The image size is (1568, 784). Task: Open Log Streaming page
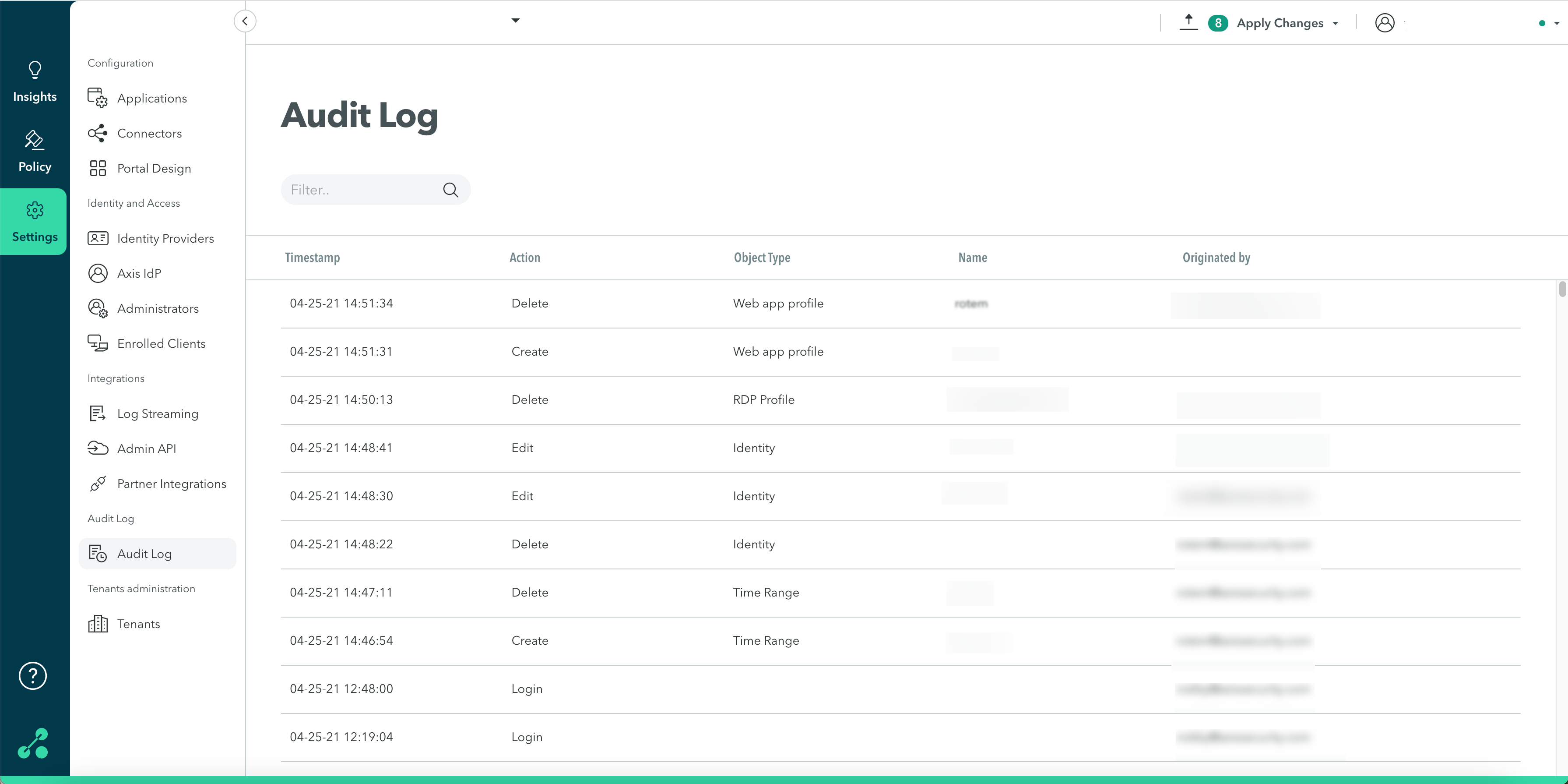tap(157, 413)
